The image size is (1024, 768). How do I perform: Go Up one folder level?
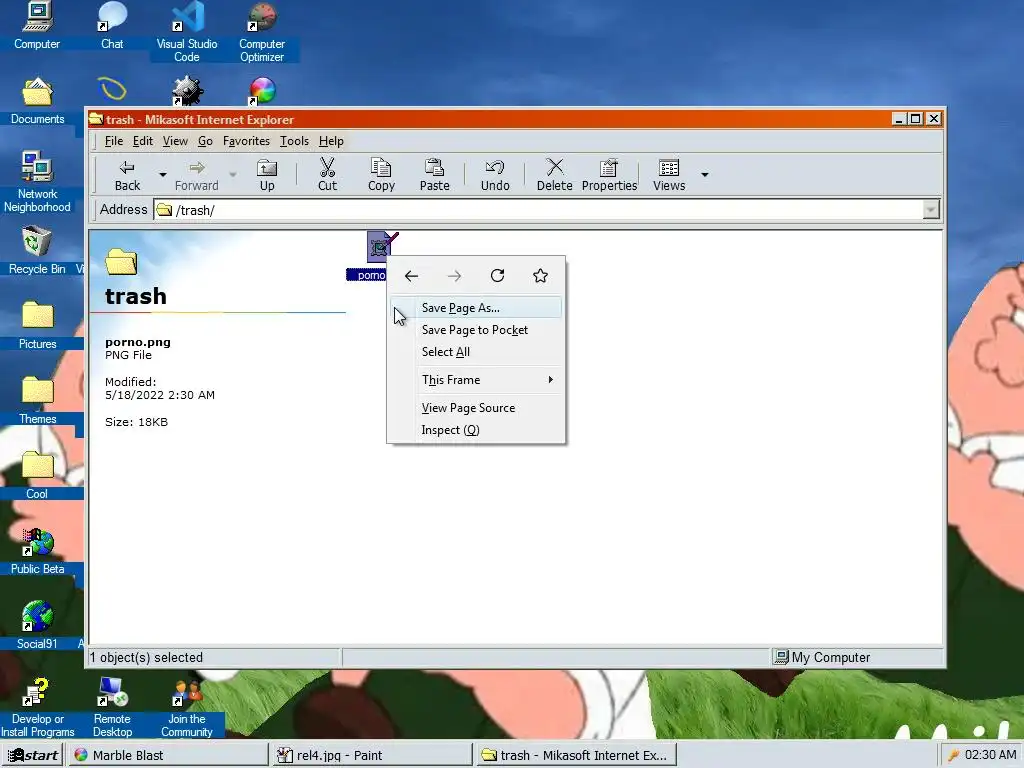click(x=267, y=175)
